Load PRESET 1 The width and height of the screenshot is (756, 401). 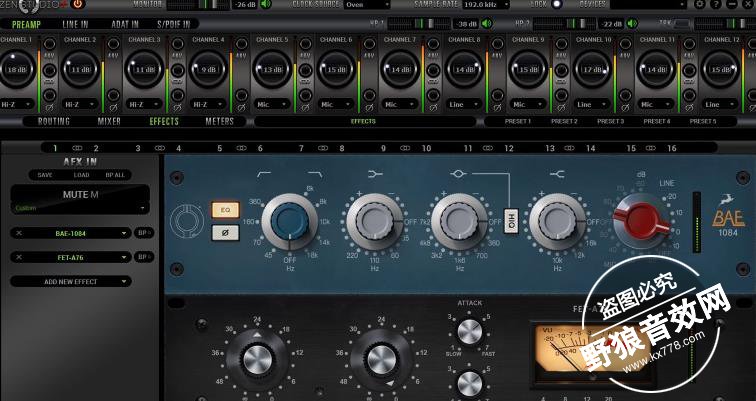[517, 121]
